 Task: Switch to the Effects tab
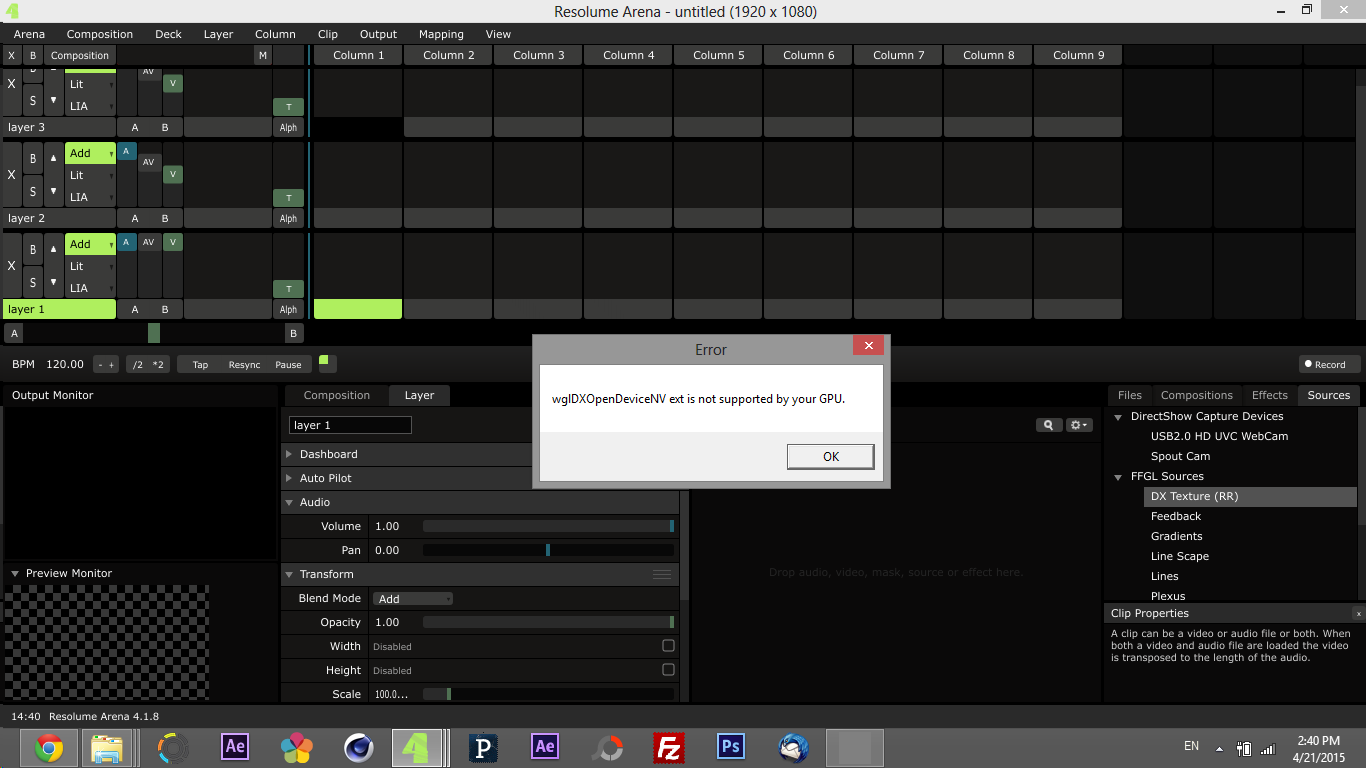pyautogui.click(x=1269, y=395)
